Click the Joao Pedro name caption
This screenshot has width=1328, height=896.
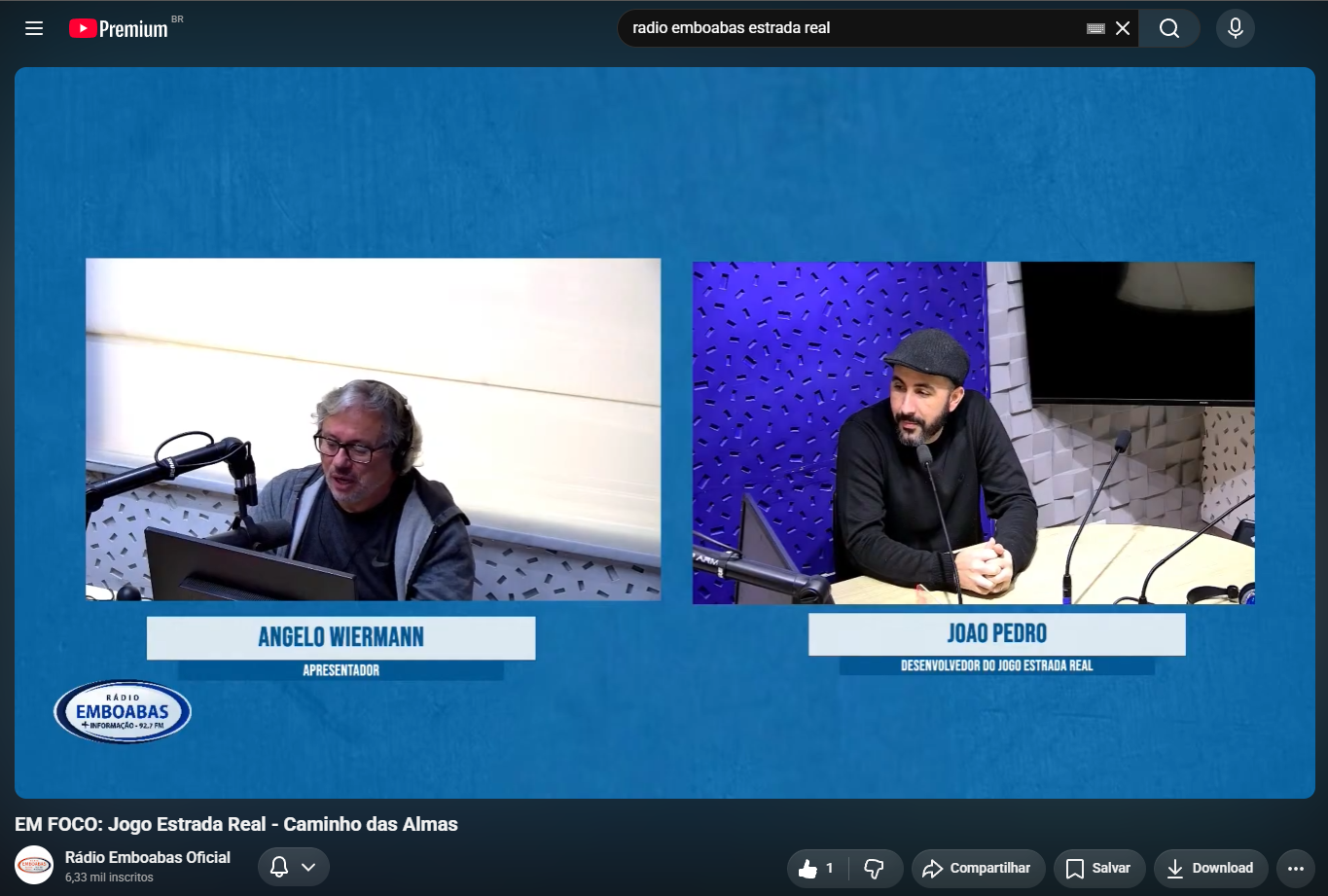997,634
